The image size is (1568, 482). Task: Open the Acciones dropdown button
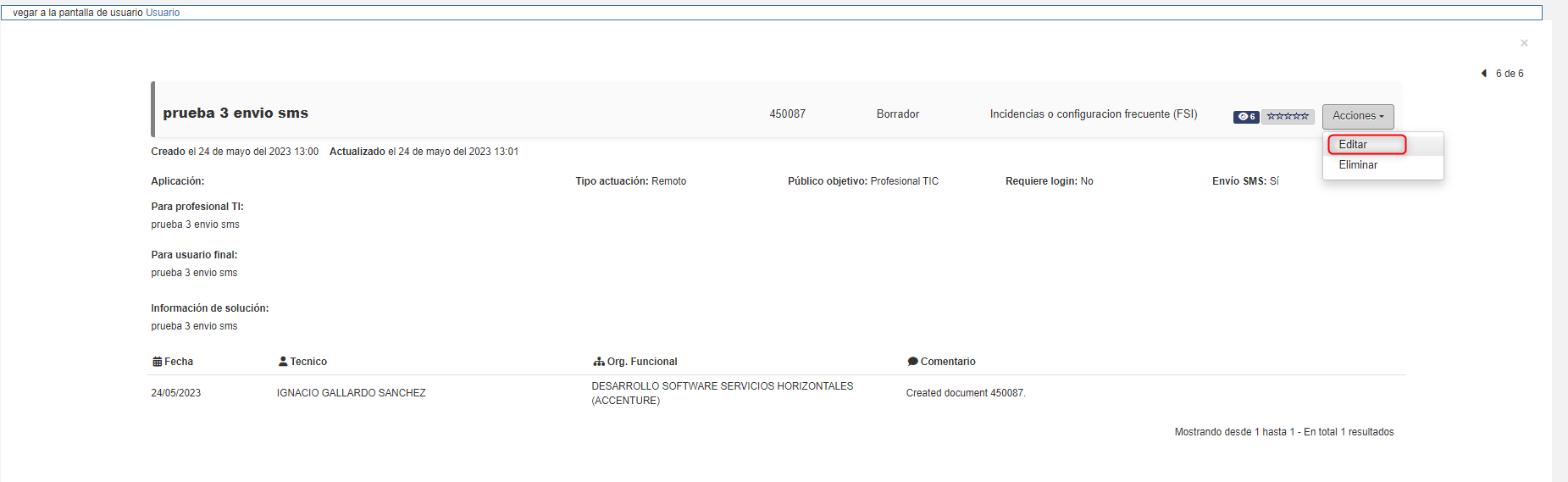(1358, 116)
